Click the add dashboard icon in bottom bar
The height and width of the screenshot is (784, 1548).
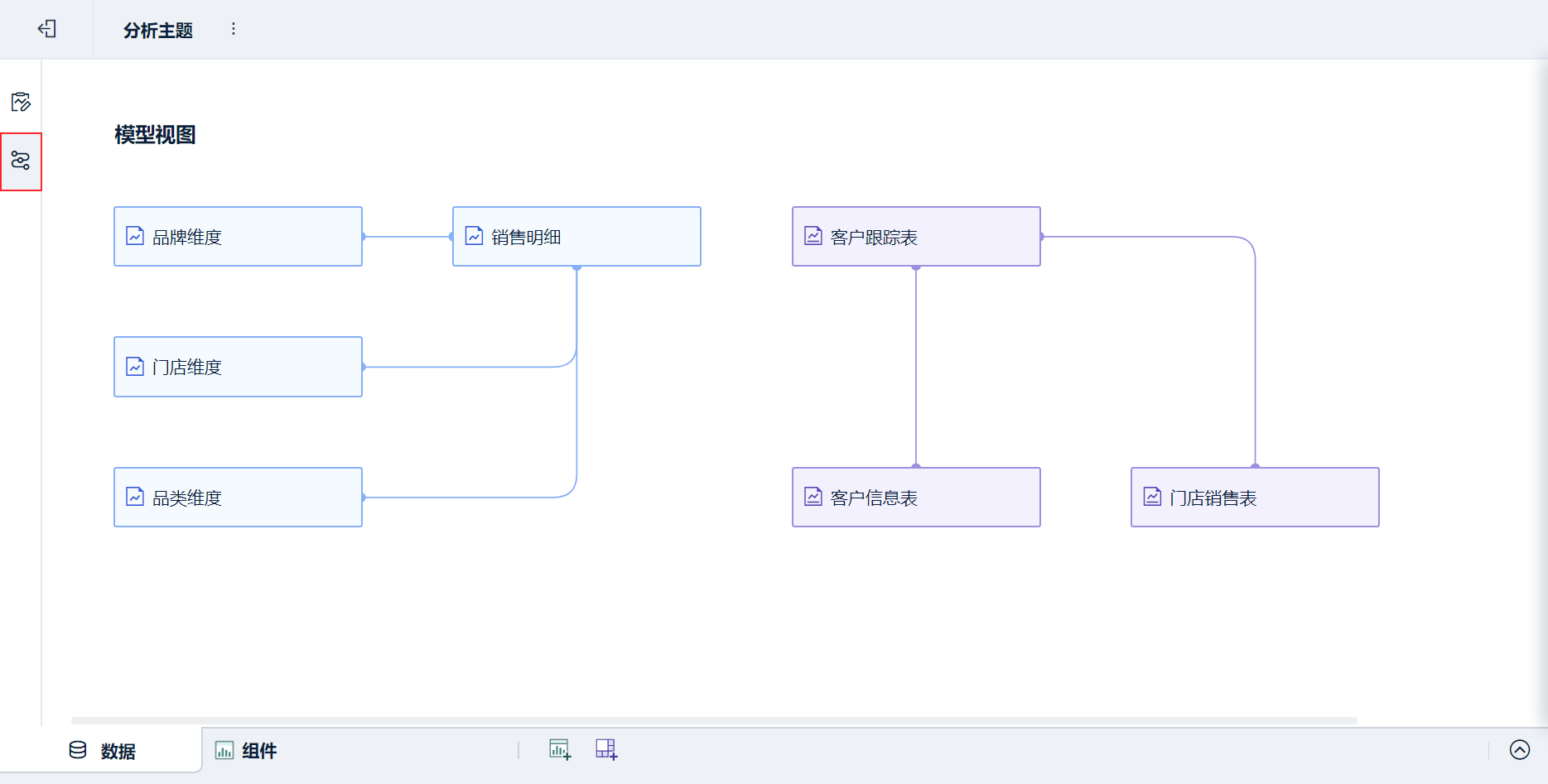606,750
